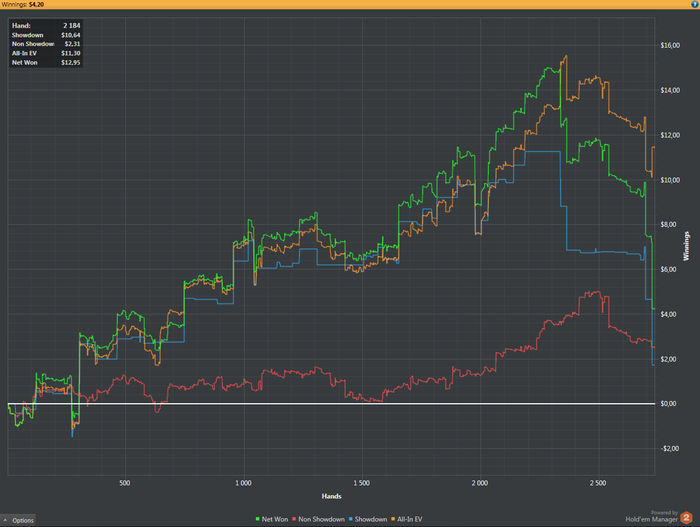Click the Winnings: $4,20 title text
The image size is (700, 527).
click(x=23, y=4)
